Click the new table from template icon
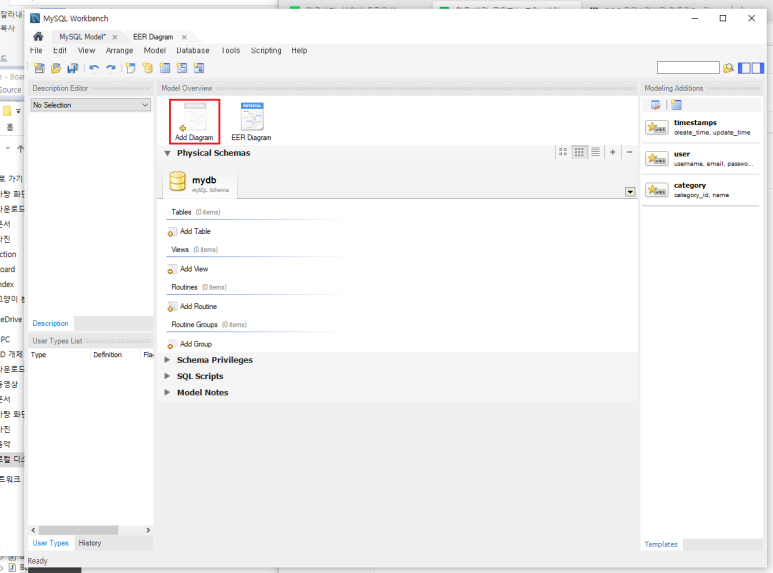773x573 pixels. [x=676, y=105]
